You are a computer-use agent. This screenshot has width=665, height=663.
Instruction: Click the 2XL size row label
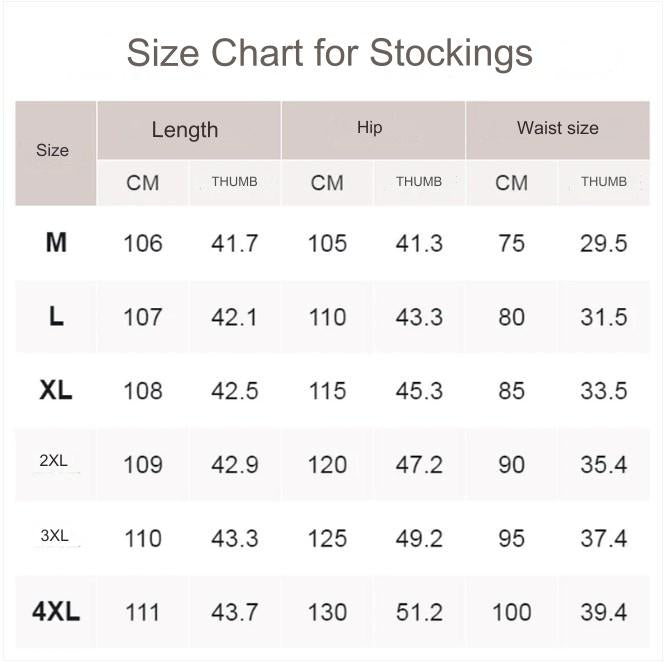click(54, 462)
